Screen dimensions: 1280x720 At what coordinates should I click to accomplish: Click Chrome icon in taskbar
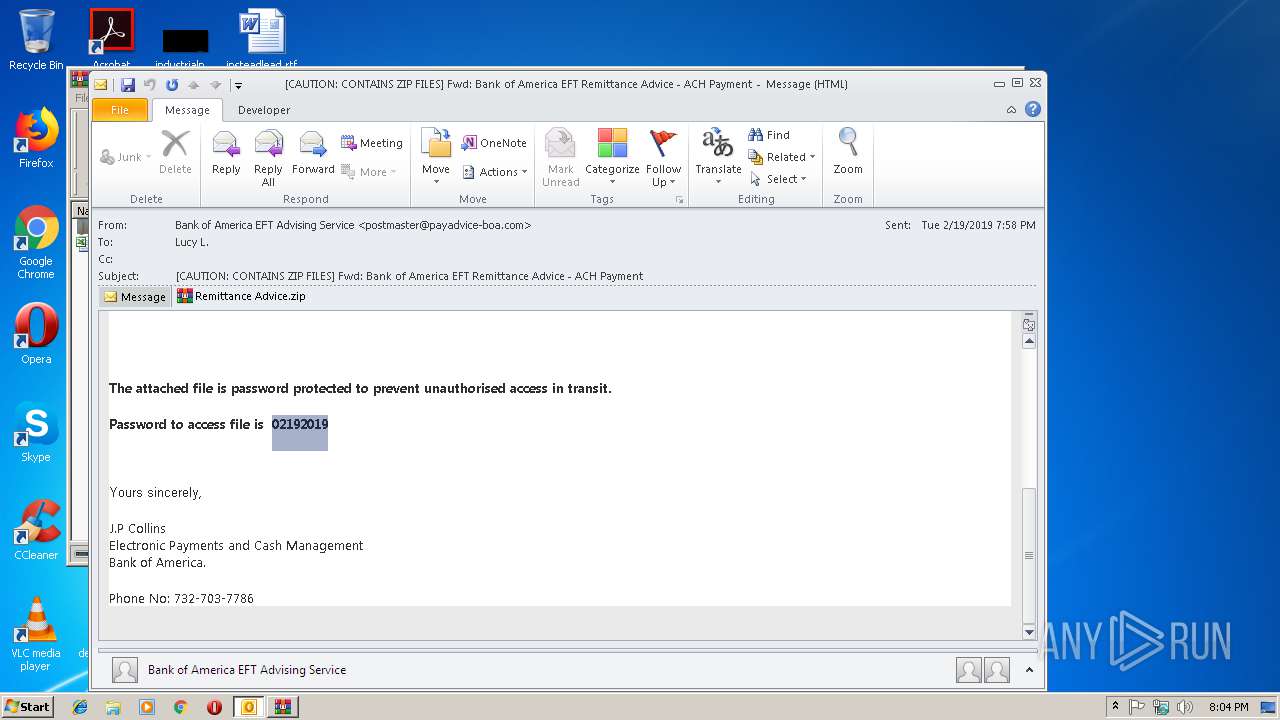tap(181, 707)
